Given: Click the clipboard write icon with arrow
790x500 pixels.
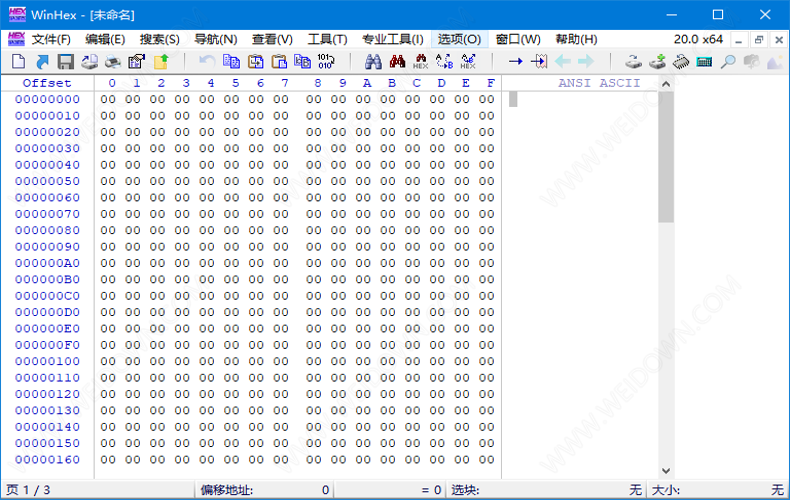Looking at the screenshot, I should (255, 61).
